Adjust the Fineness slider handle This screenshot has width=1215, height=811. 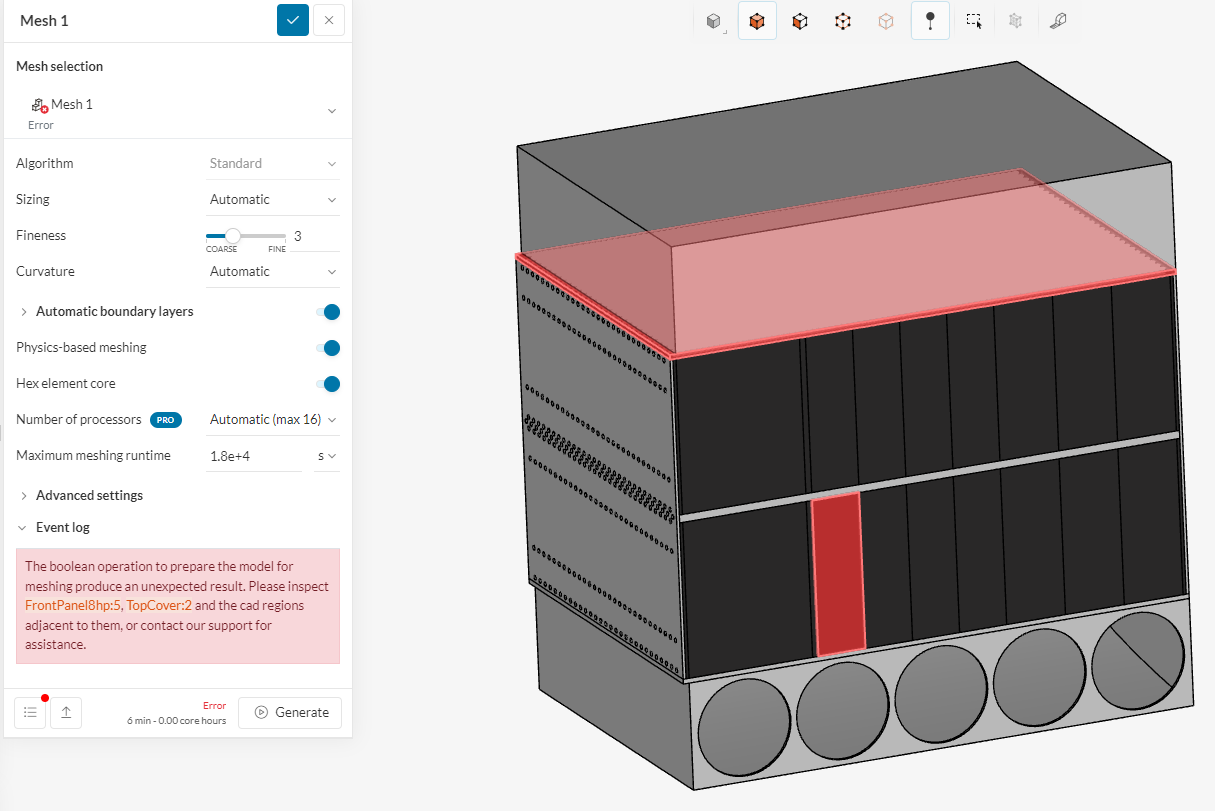pos(233,236)
